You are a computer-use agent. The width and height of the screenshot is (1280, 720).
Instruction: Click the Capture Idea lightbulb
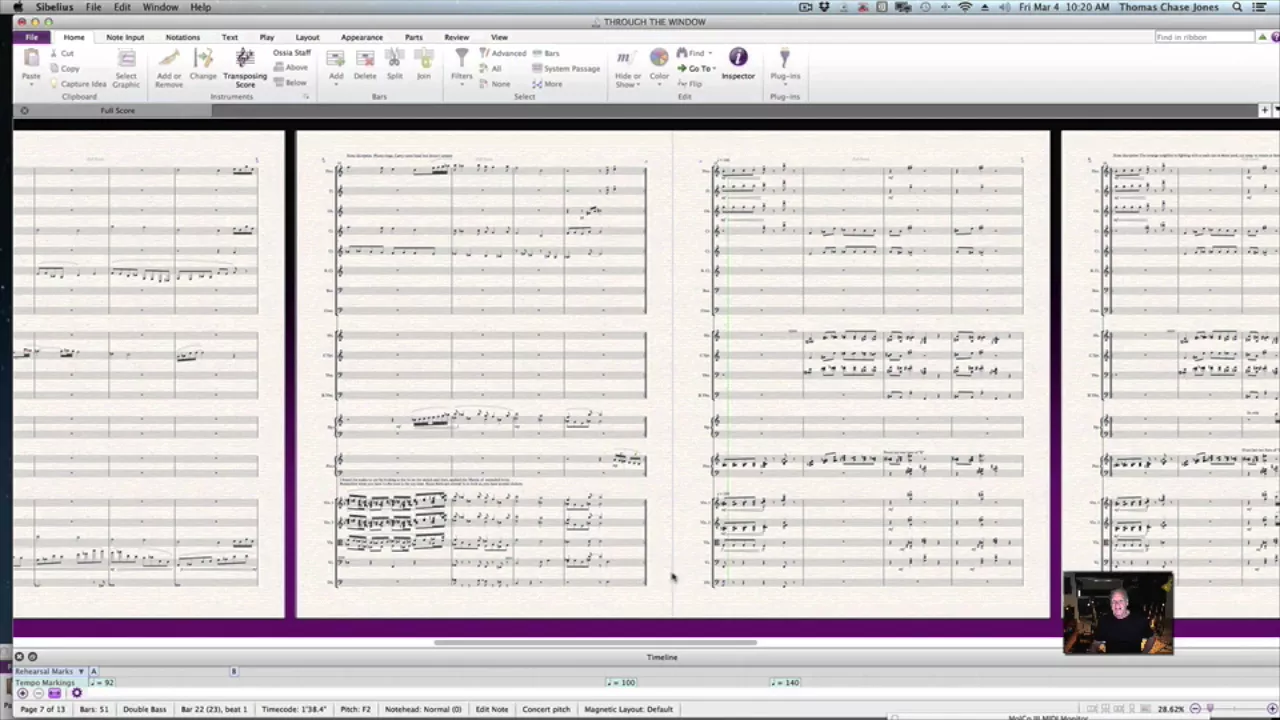click(x=54, y=84)
